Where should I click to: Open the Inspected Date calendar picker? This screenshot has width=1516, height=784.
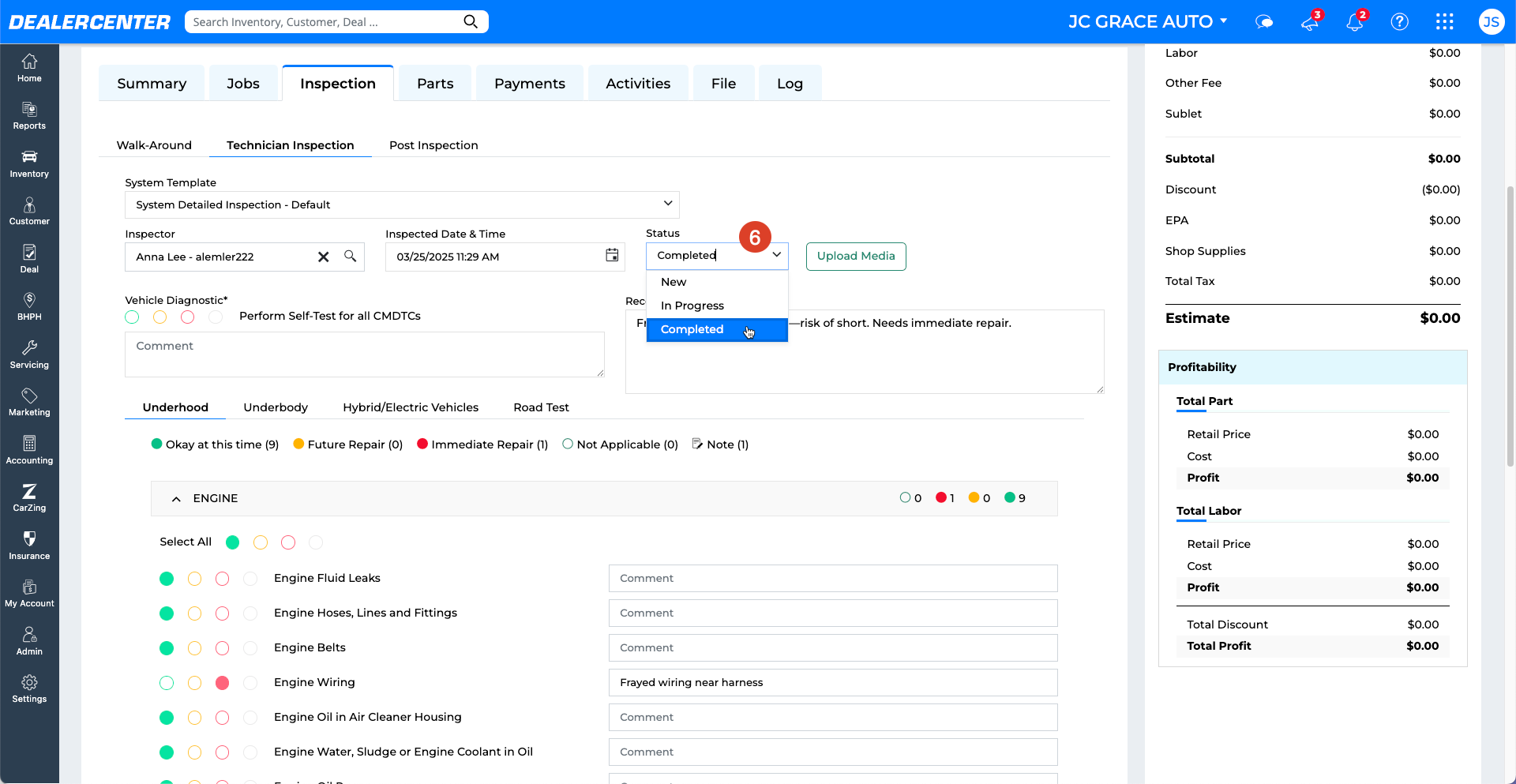coord(612,255)
